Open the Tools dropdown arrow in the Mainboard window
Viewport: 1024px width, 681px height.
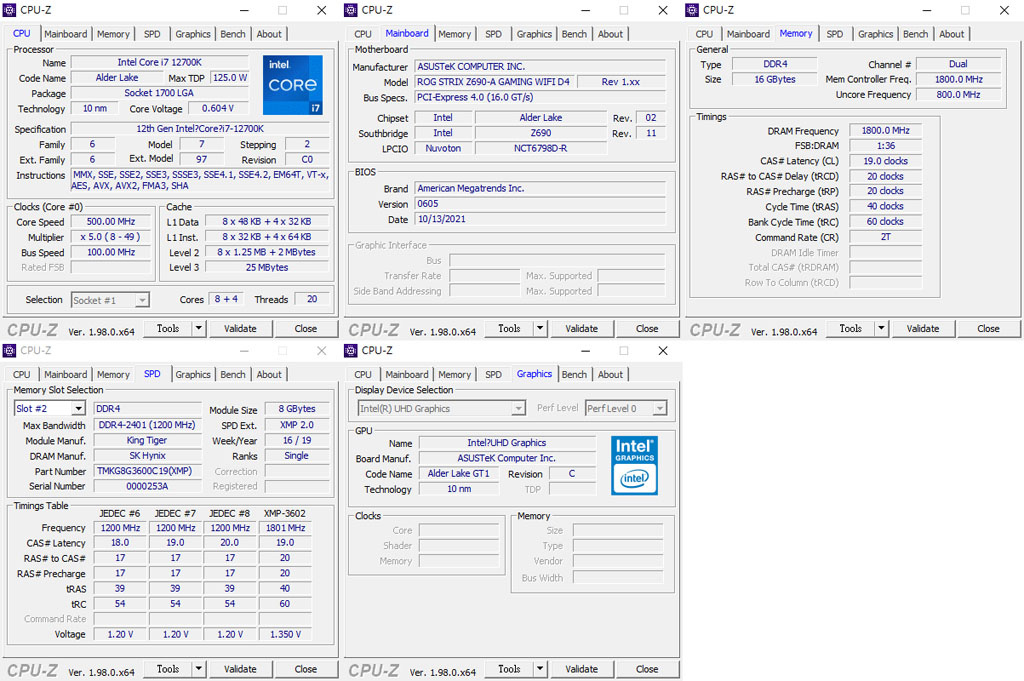click(x=540, y=328)
